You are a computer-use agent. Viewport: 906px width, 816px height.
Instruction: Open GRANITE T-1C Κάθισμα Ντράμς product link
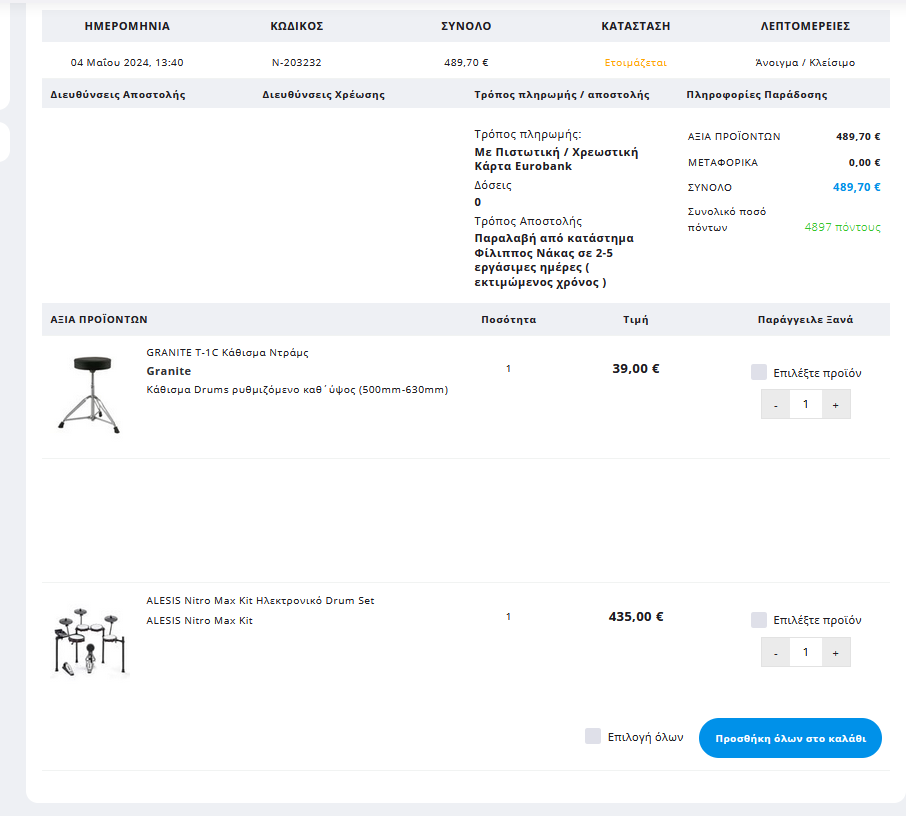tap(227, 353)
